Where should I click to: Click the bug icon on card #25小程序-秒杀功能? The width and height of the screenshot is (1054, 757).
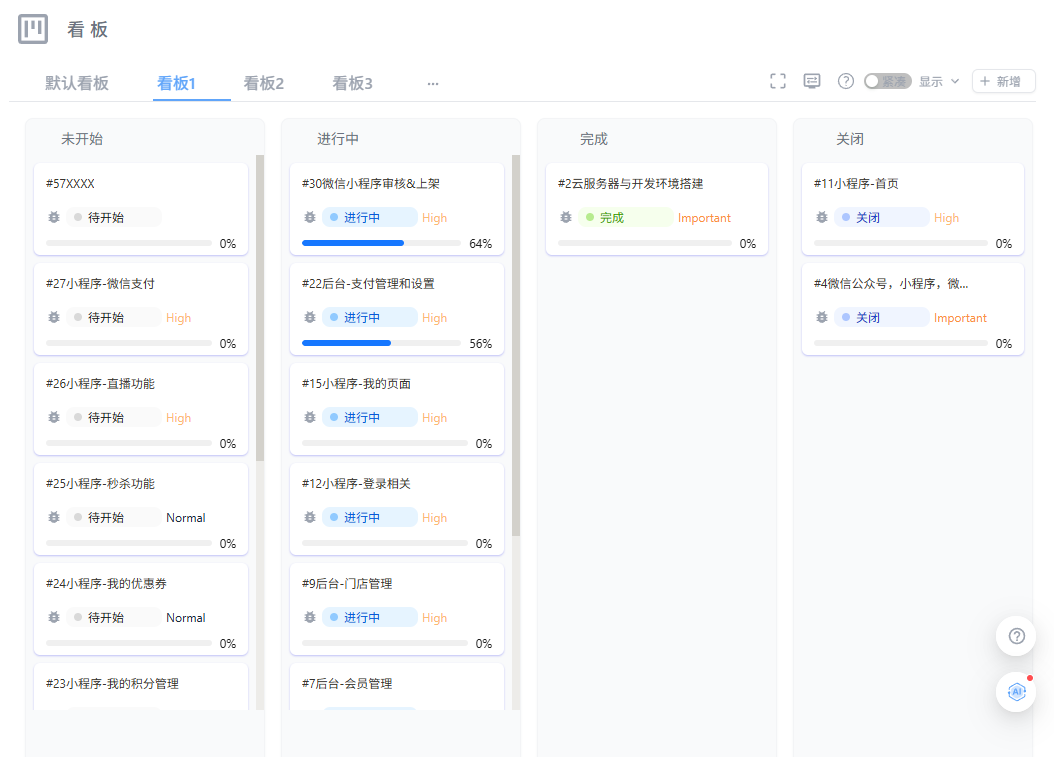(54, 518)
